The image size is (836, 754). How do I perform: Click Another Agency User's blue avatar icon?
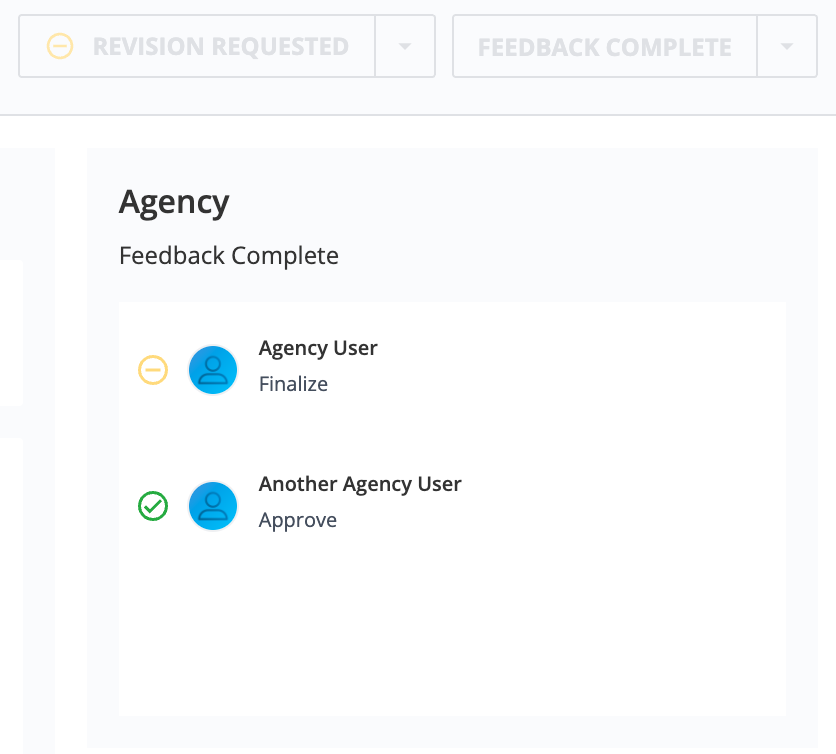[x=213, y=506]
